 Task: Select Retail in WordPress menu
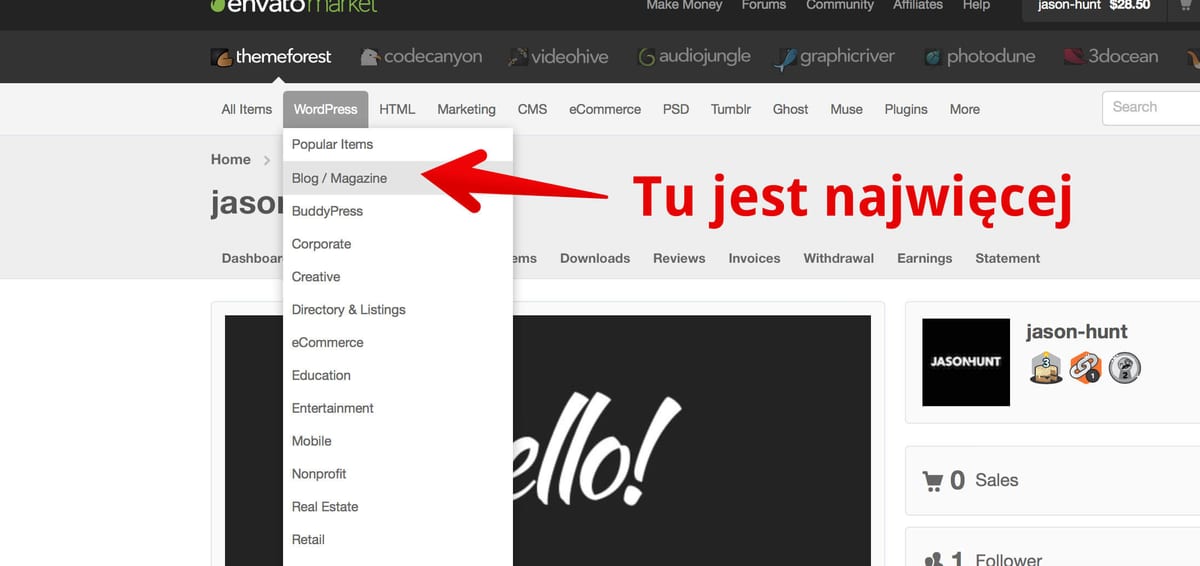[398, 540]
